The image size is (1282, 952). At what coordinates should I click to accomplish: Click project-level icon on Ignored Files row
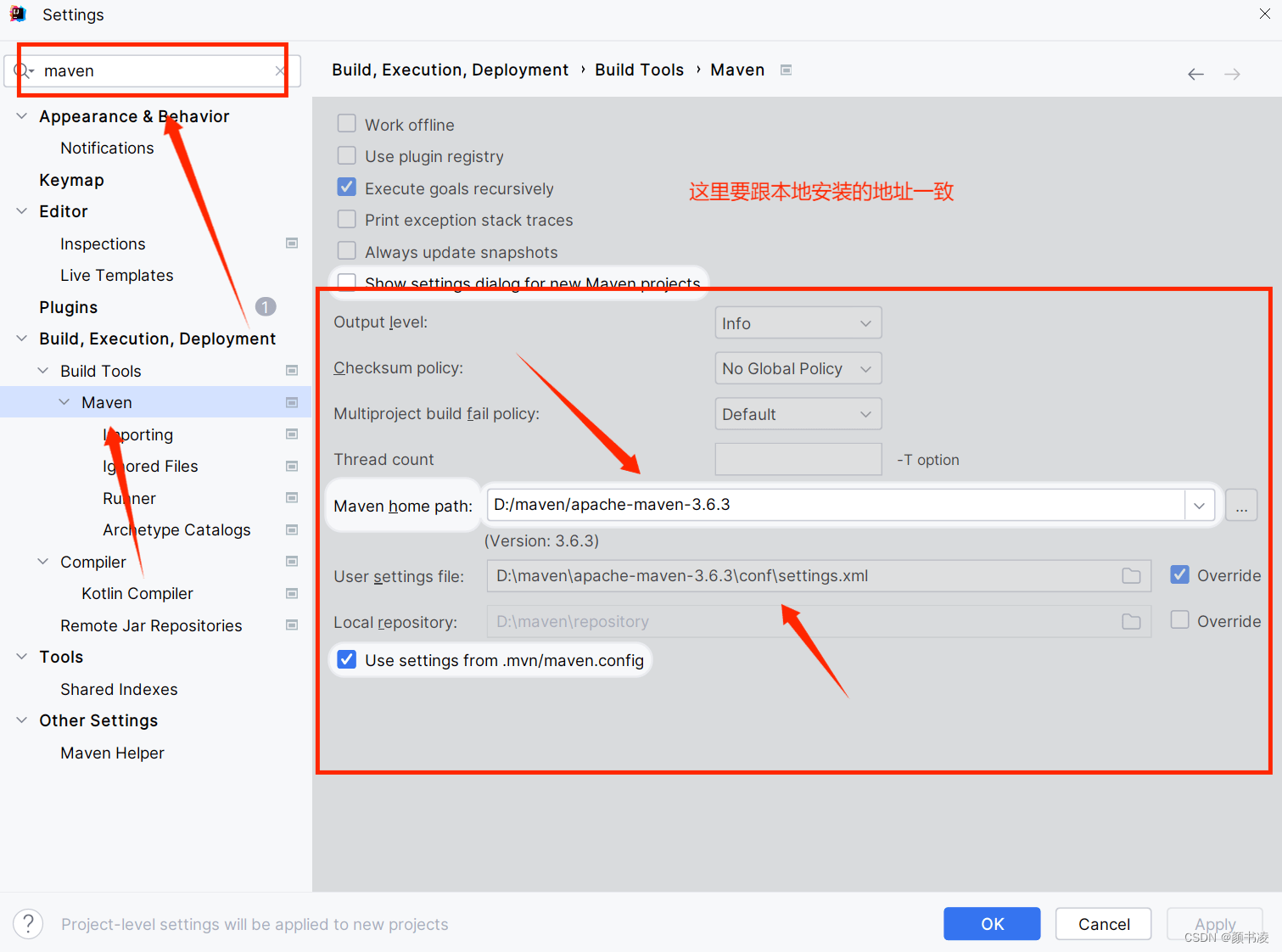[292, 466]
